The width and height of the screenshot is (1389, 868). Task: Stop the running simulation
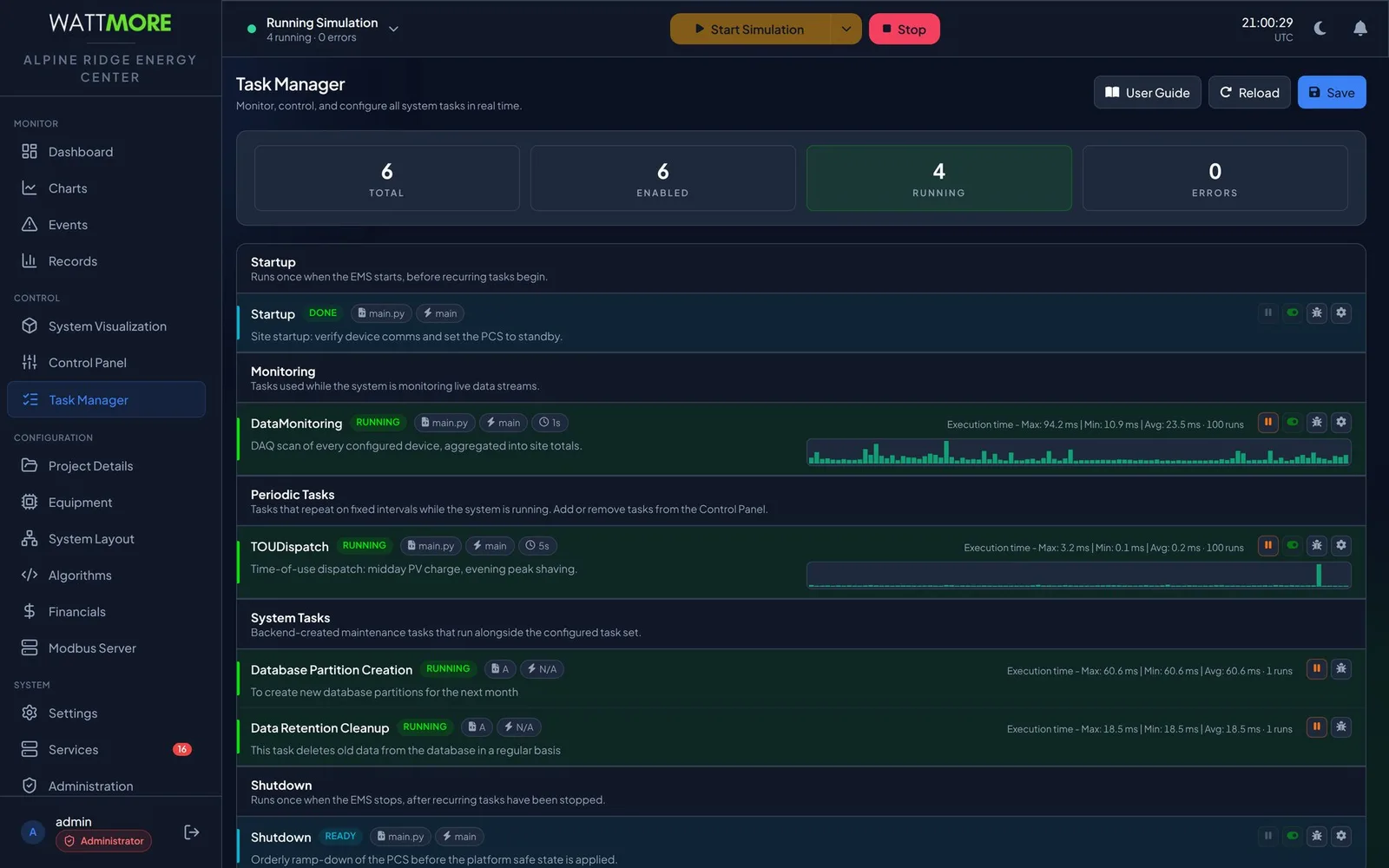pos(904,30)
